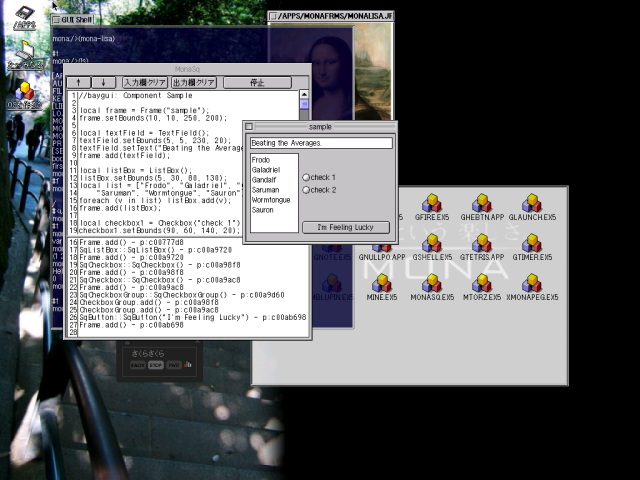Open the OSを作ろう cubes desktop icon
This screenshot has height=480, width=640.
24,96
